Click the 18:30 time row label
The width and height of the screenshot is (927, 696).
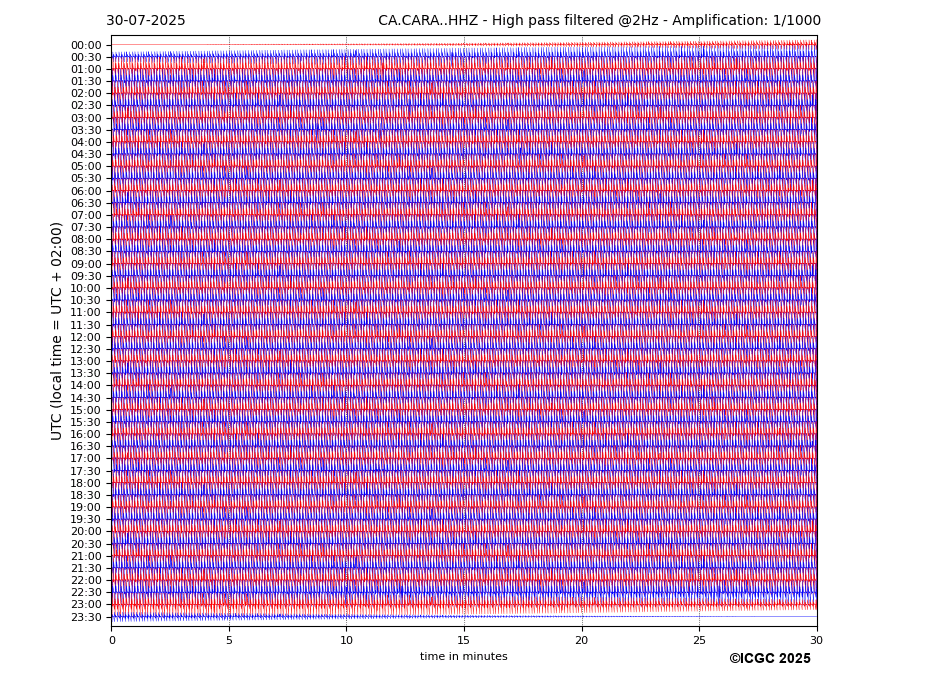[x=86, y=496]
